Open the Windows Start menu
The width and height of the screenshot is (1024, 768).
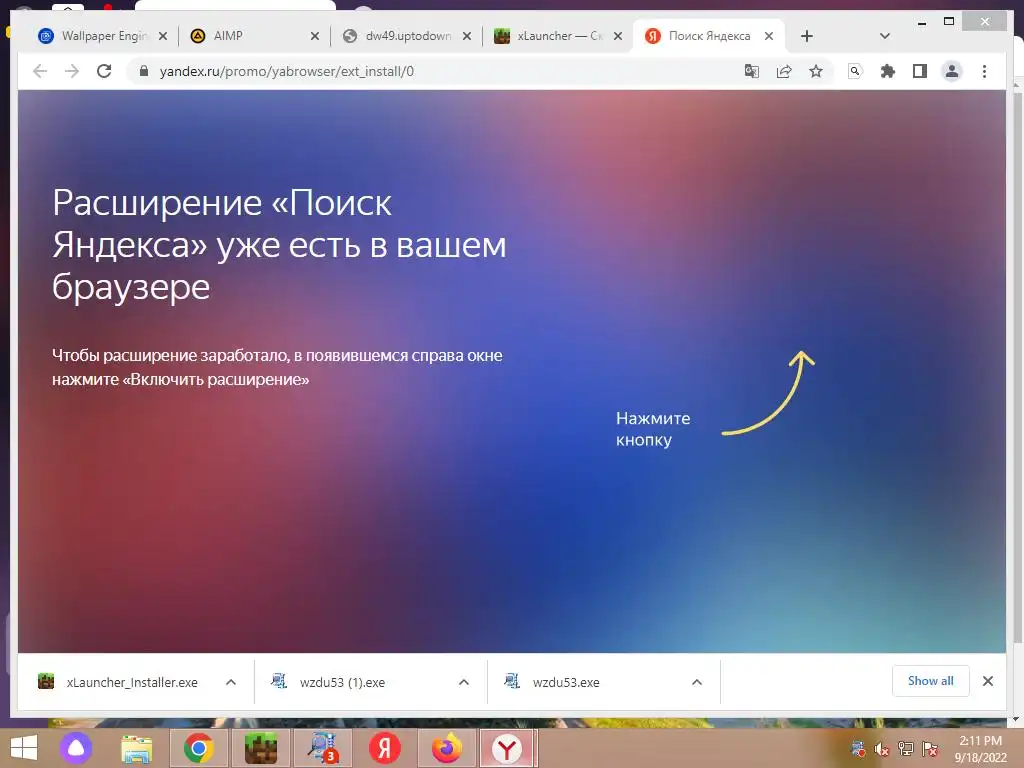(x=24, y=748)
